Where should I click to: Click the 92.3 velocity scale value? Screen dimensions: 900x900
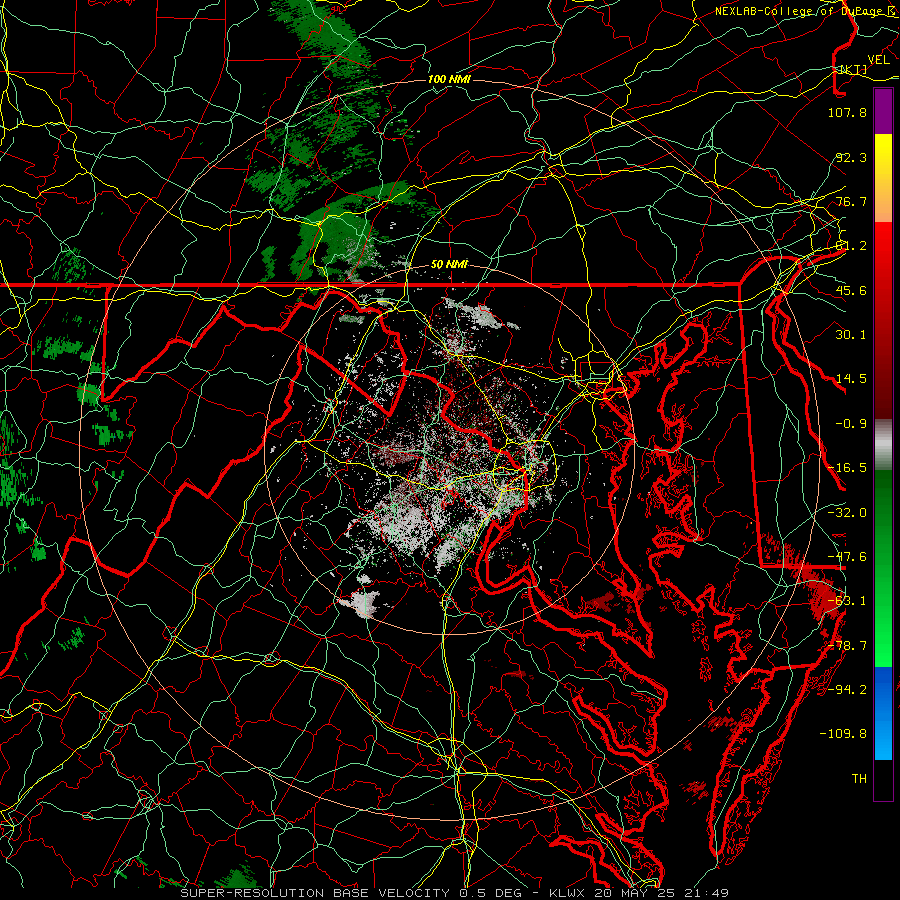click(851, 157)
